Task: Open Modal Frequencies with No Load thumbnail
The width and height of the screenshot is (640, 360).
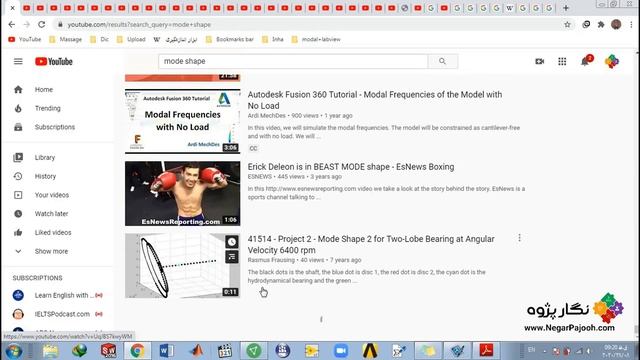Action: click(x=182, y=121)
